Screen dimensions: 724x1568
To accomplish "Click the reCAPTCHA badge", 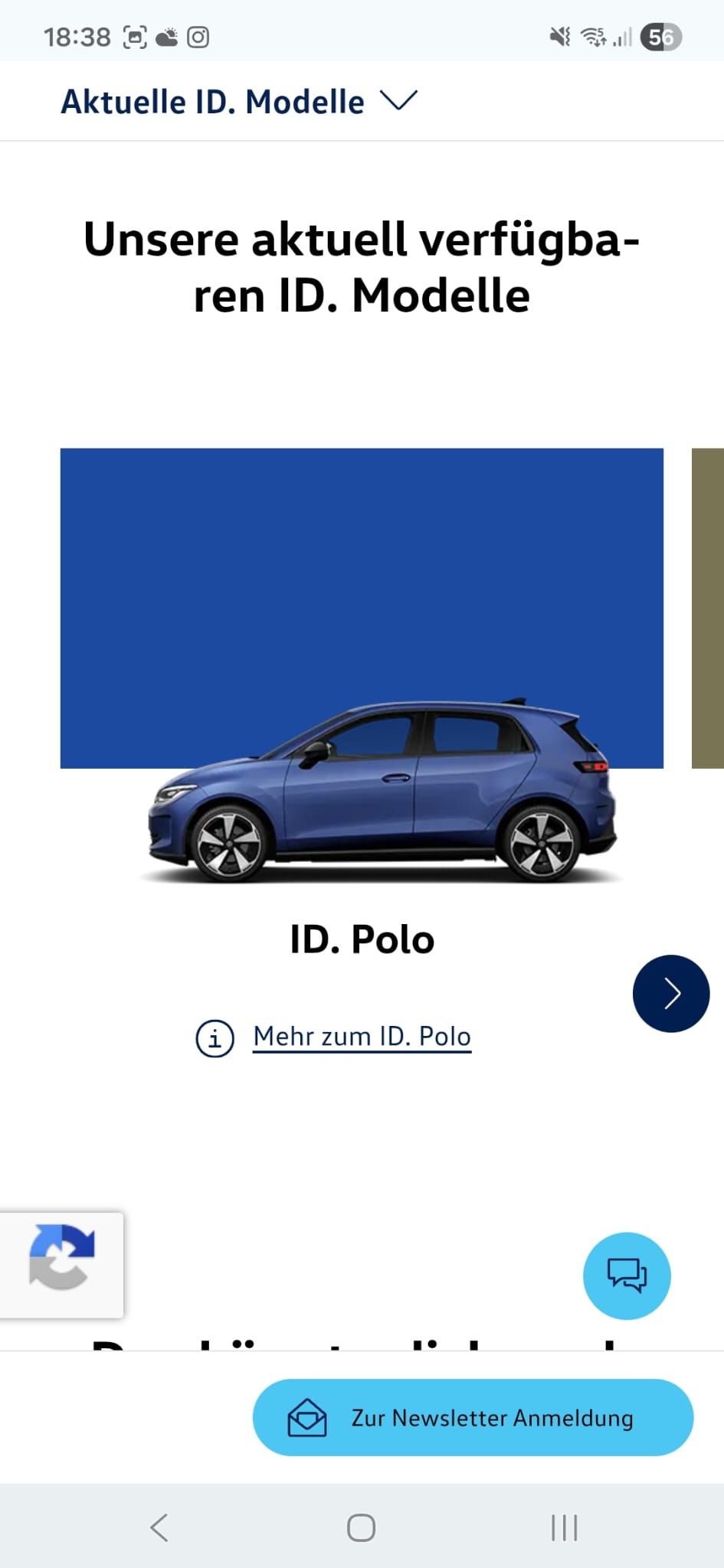I will pos(61,1265).
